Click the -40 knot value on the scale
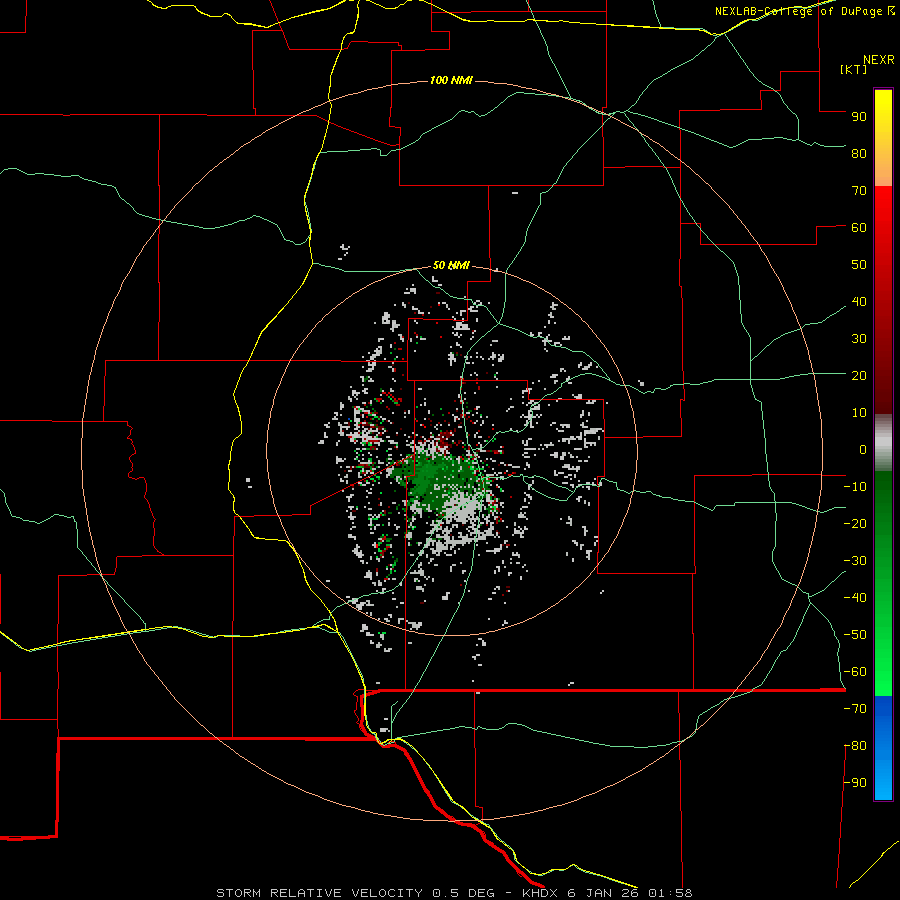The width and height of the screenshot is (900, 900). pyautogui.click(x=855, y=598)
